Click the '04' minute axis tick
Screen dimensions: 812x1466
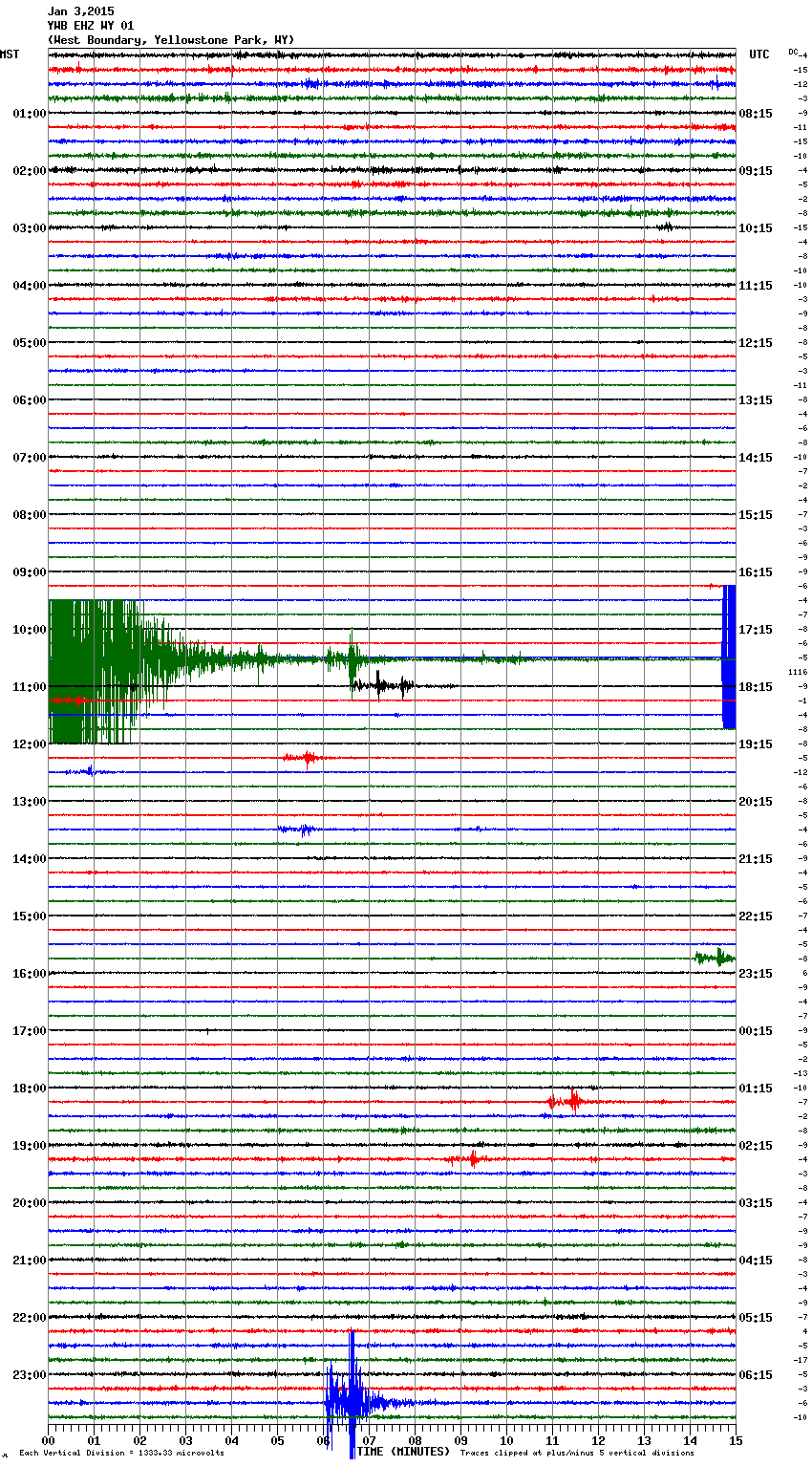point(232,1440)
